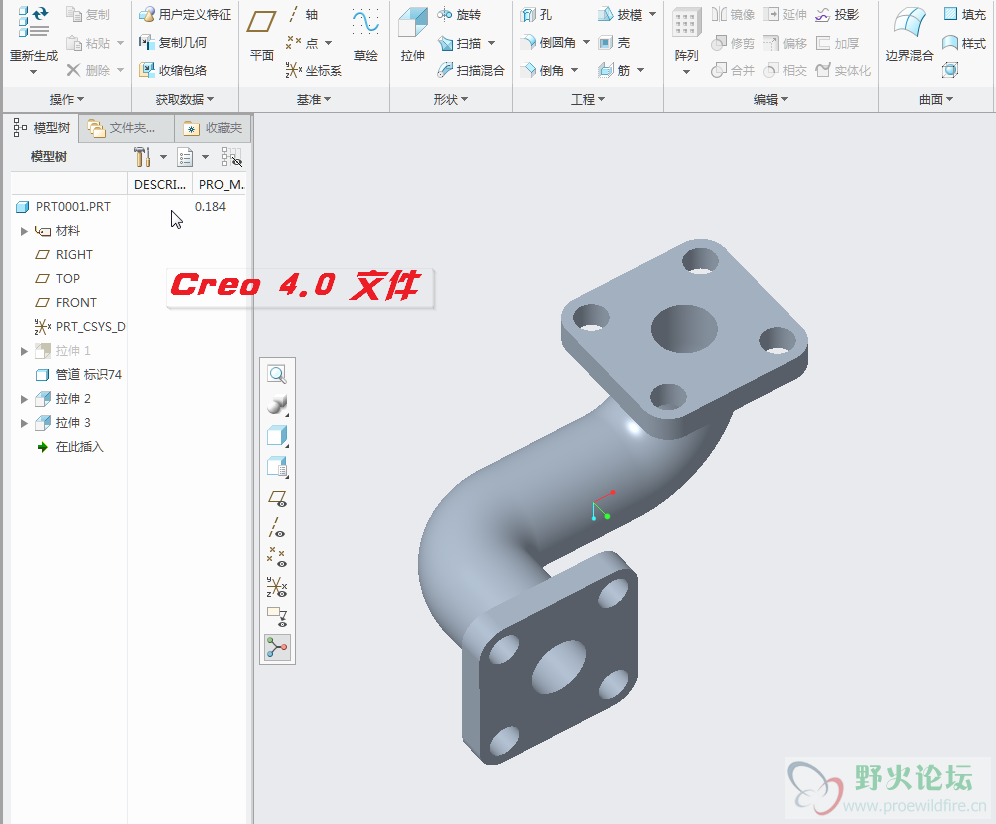Select the 扫描混合 swept blend tool
The width and height of the screenshot is (996, 824).
pos(471,70)
